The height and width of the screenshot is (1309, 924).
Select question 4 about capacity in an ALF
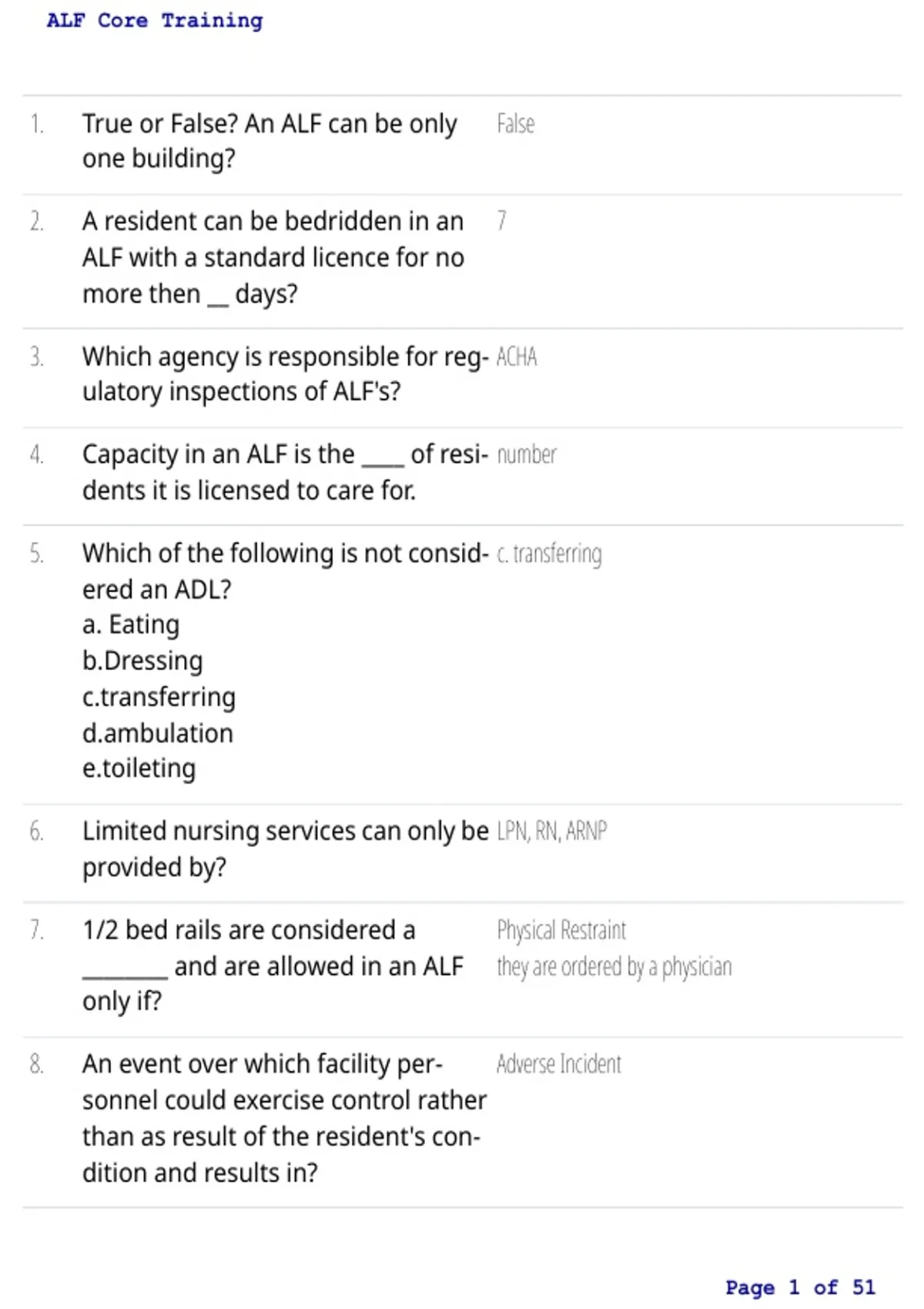point(286,472)
